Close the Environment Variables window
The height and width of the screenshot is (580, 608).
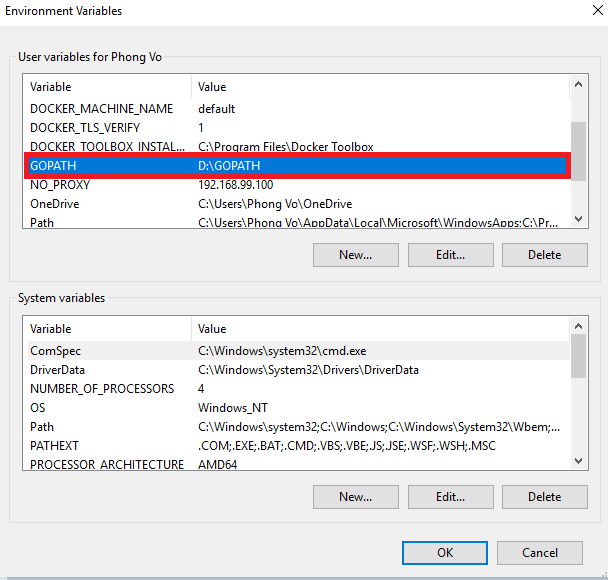point(598,10)
